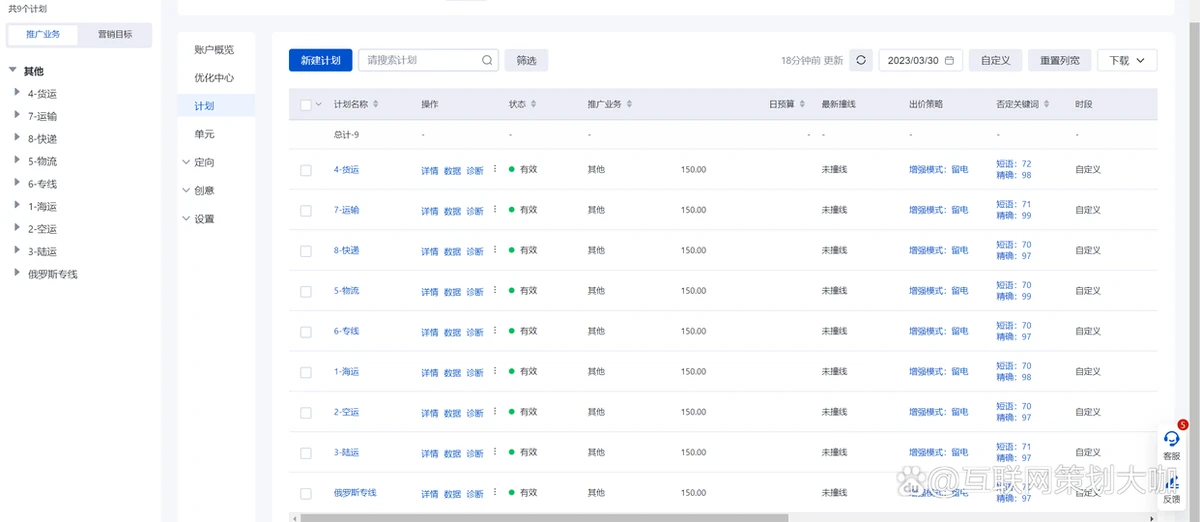1200x522 pixels.
Task: Click the horizontal scrollbar below the table
Action: tap(544, 518)
